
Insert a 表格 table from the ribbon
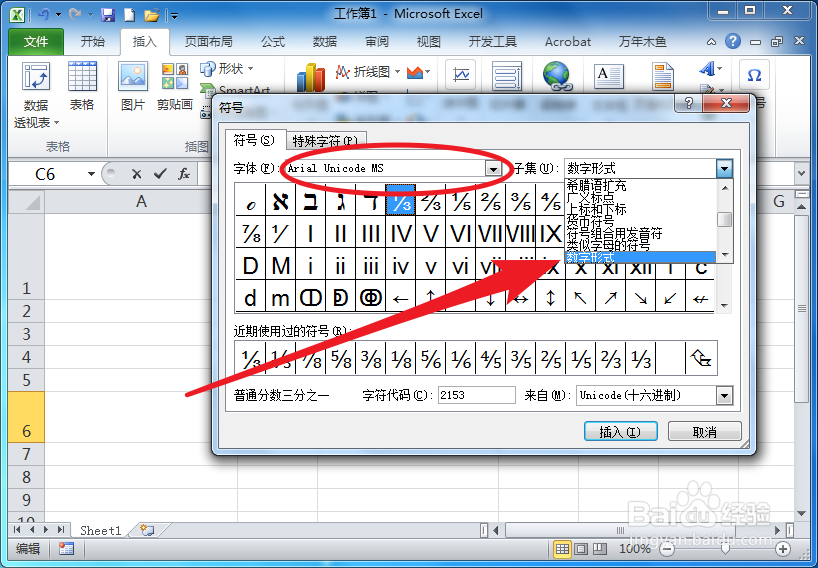82,86
